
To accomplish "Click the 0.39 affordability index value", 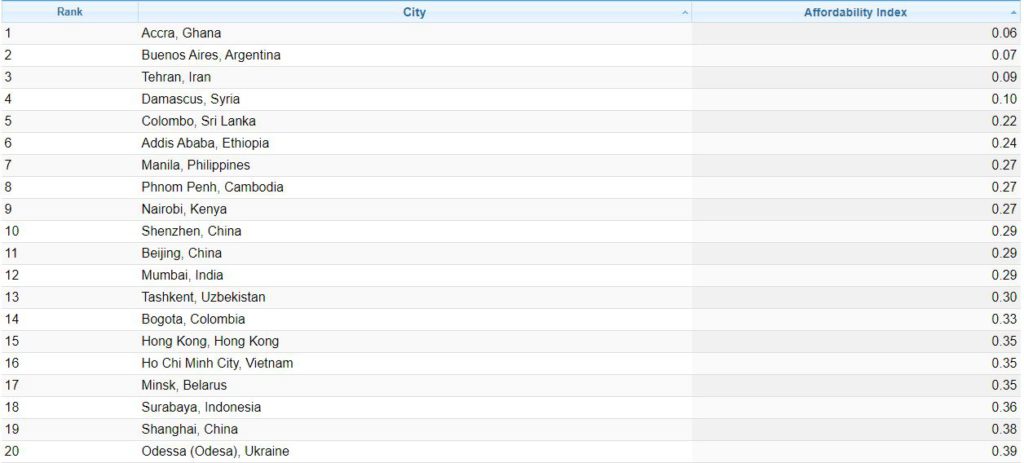I will [x=1004, y=451].
